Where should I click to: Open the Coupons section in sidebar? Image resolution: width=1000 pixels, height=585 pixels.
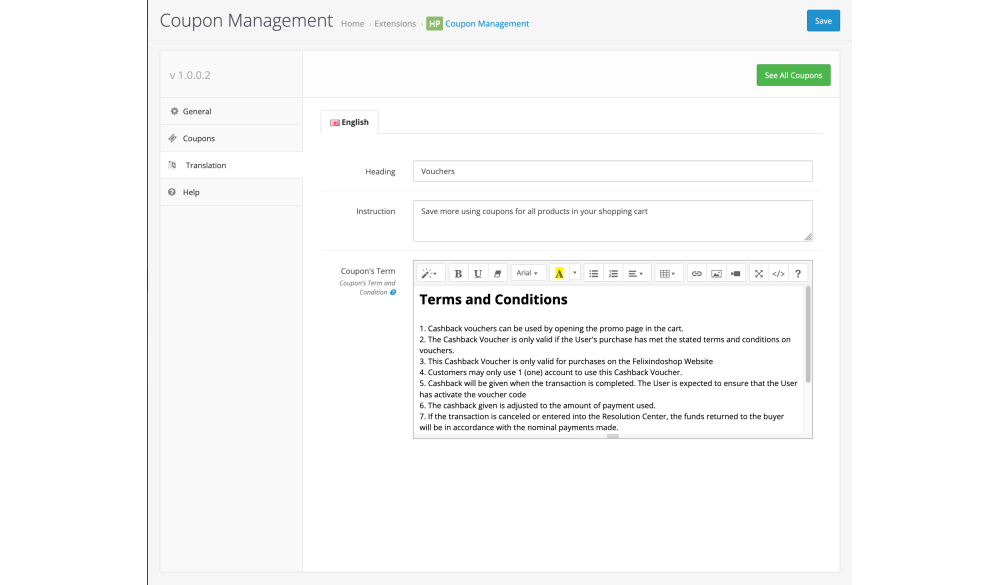pos(198,138)
